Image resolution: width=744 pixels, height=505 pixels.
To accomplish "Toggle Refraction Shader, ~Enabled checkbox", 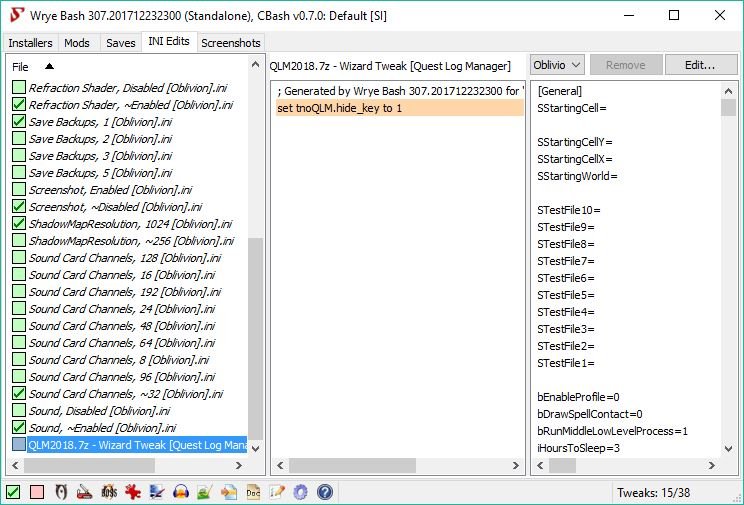I will coord(19,104).
